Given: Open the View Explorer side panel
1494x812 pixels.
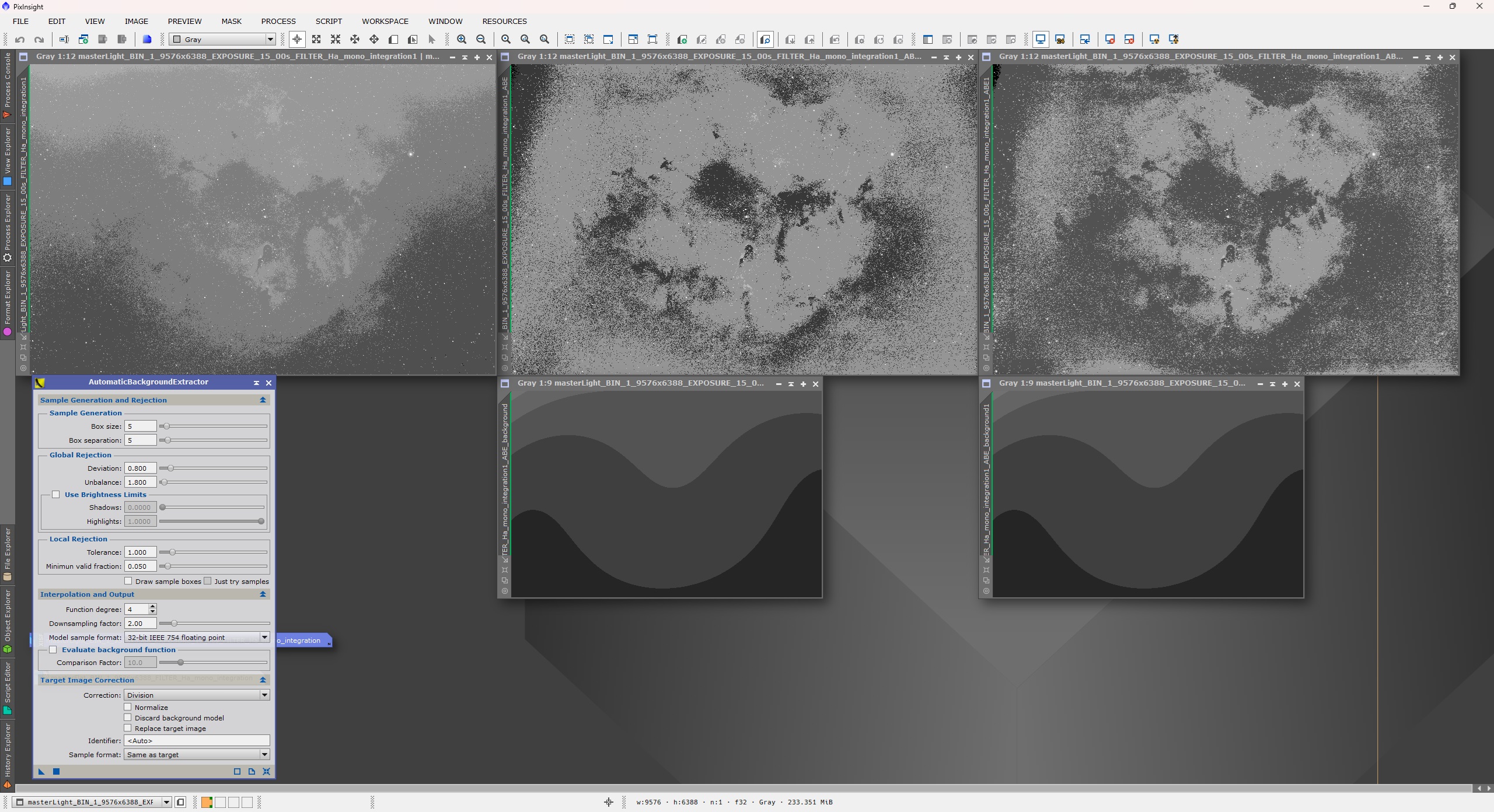Looking at the screenshot, I should click(8, 156).
